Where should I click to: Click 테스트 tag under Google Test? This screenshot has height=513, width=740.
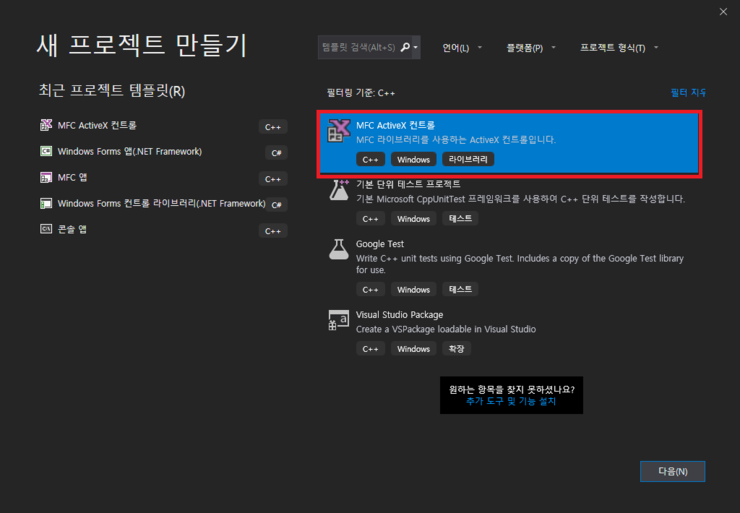click(x=460, y=289)
